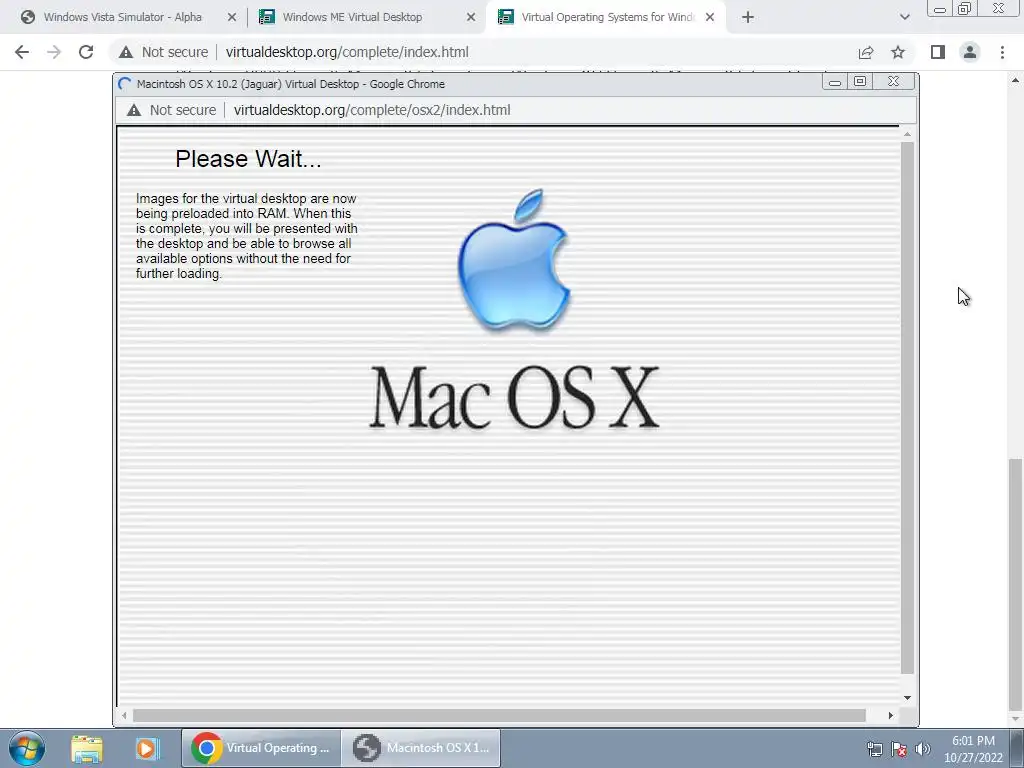The width and height of the screenshot is (1024, 768).
Task: Open Action Center flag tray icon
Action: pos(899,749)
